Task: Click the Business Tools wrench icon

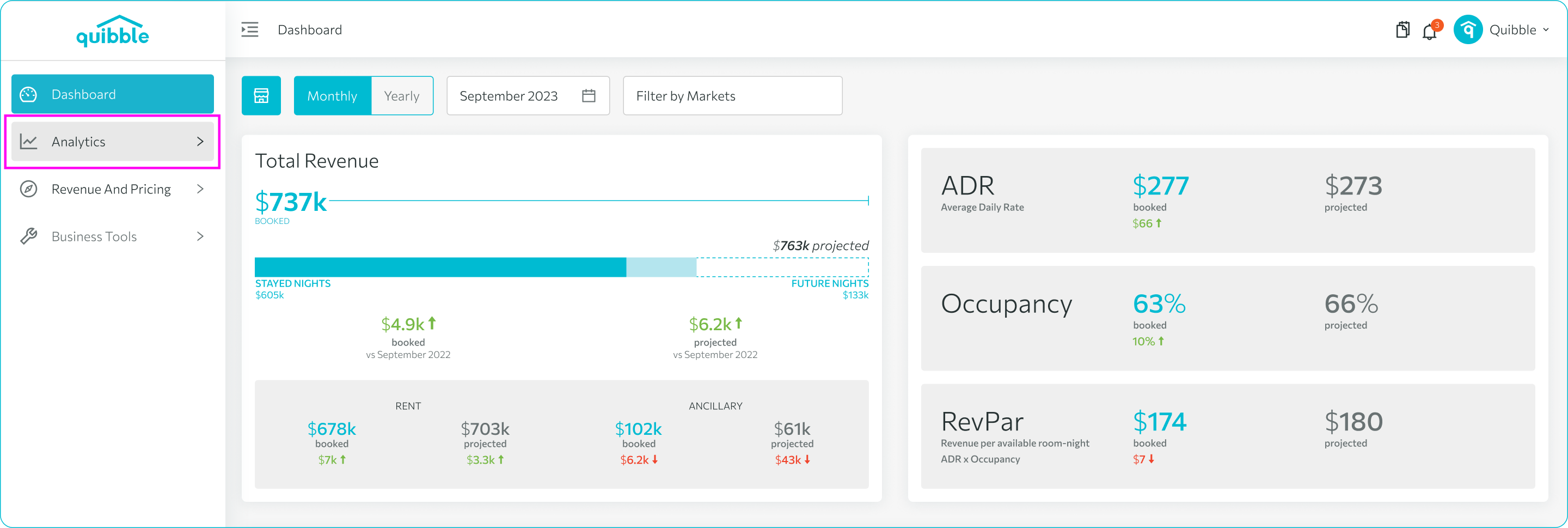Action: click(x=29, y=236)
